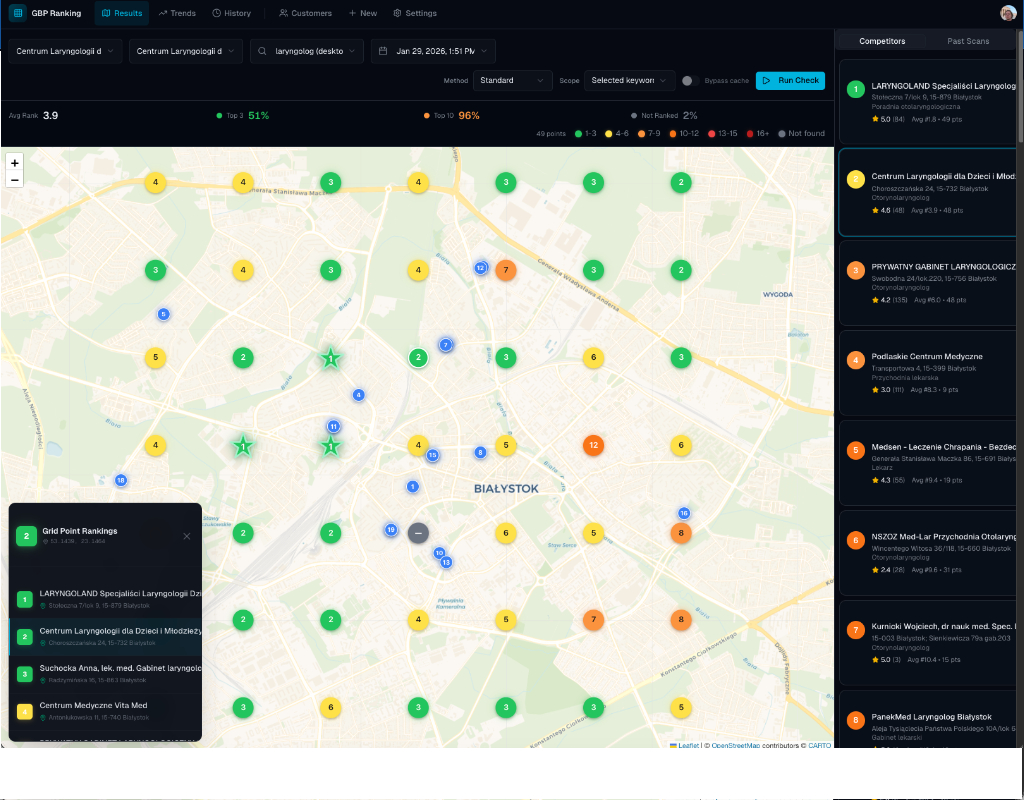Screen dimensions: 1024x800
Task: Open PanekMed Laryngolog Białystok card
Action: coord(928,720)
